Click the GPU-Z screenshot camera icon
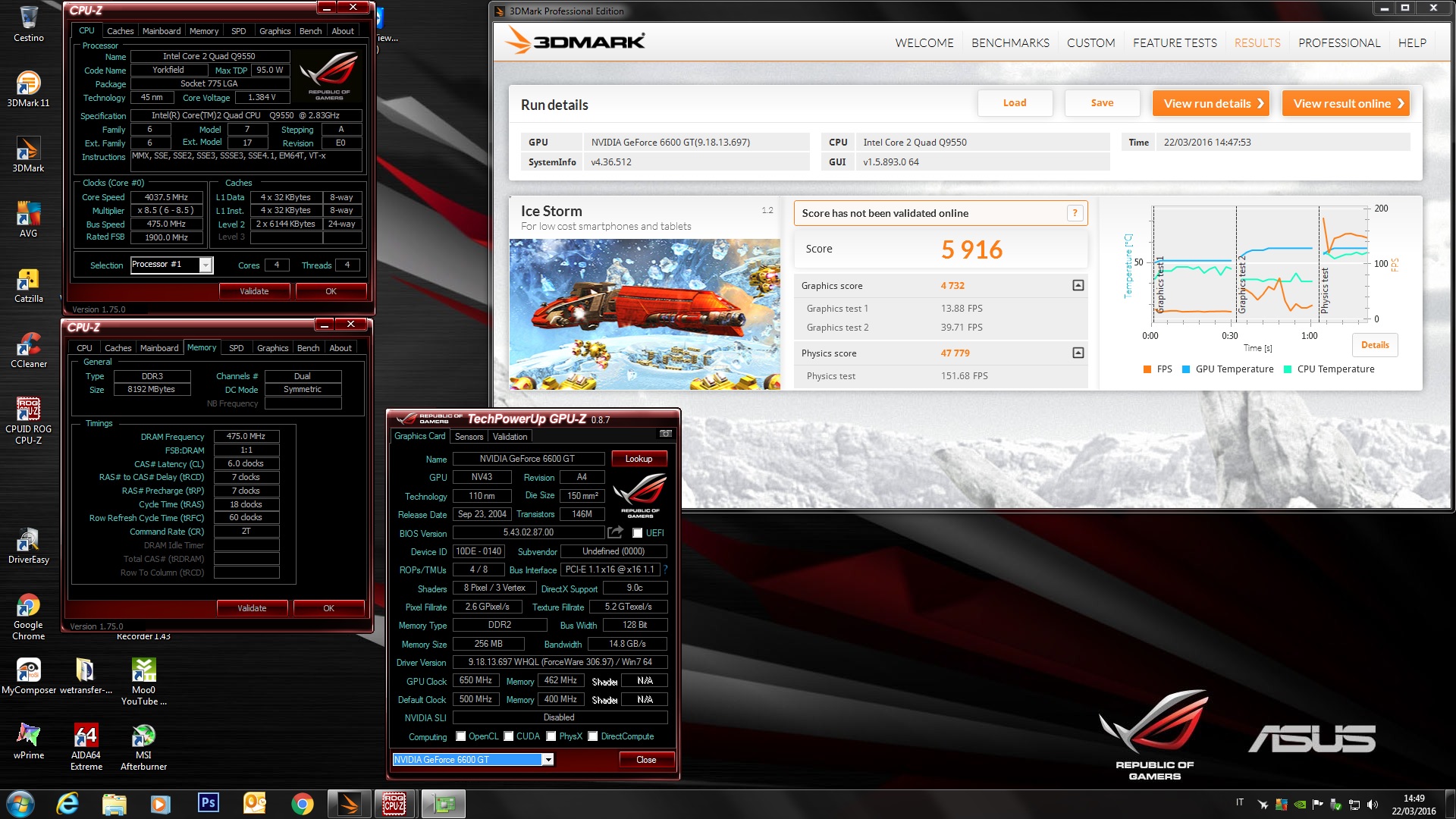The image size is (1456, 819). pyautogui.click(x=665, y=434)
